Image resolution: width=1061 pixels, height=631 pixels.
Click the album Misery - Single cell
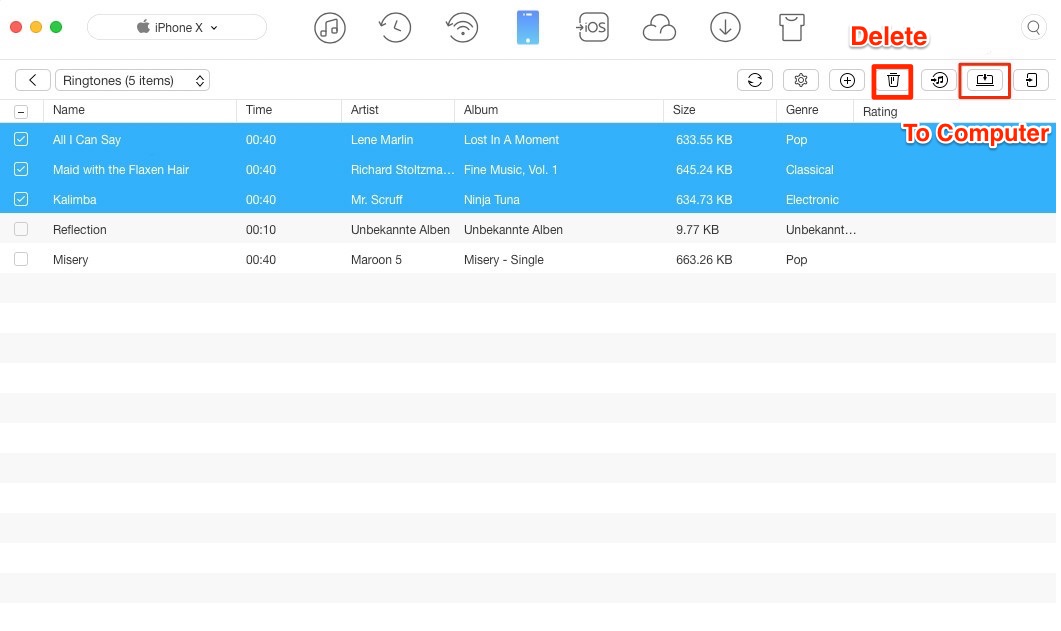[503, 260]
